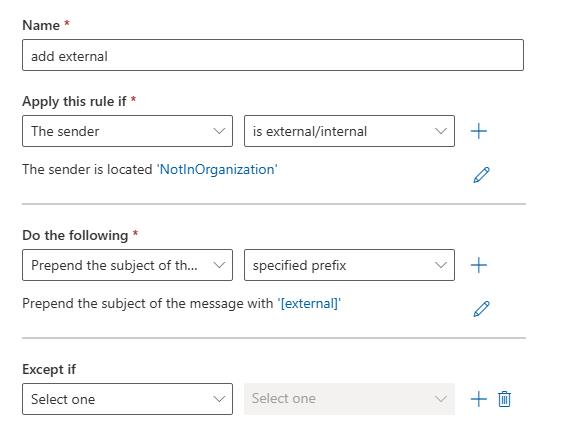Edit the 'NotInOrganization' condition with pencil icon

pos(481,175)
